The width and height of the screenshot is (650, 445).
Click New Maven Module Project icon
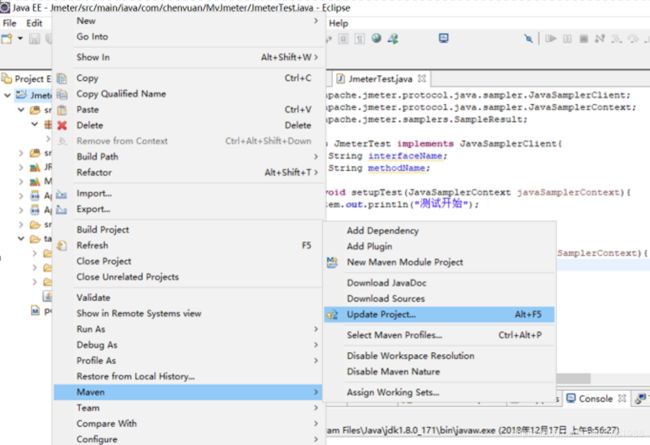pyautogui.click(x=332, y=262)
